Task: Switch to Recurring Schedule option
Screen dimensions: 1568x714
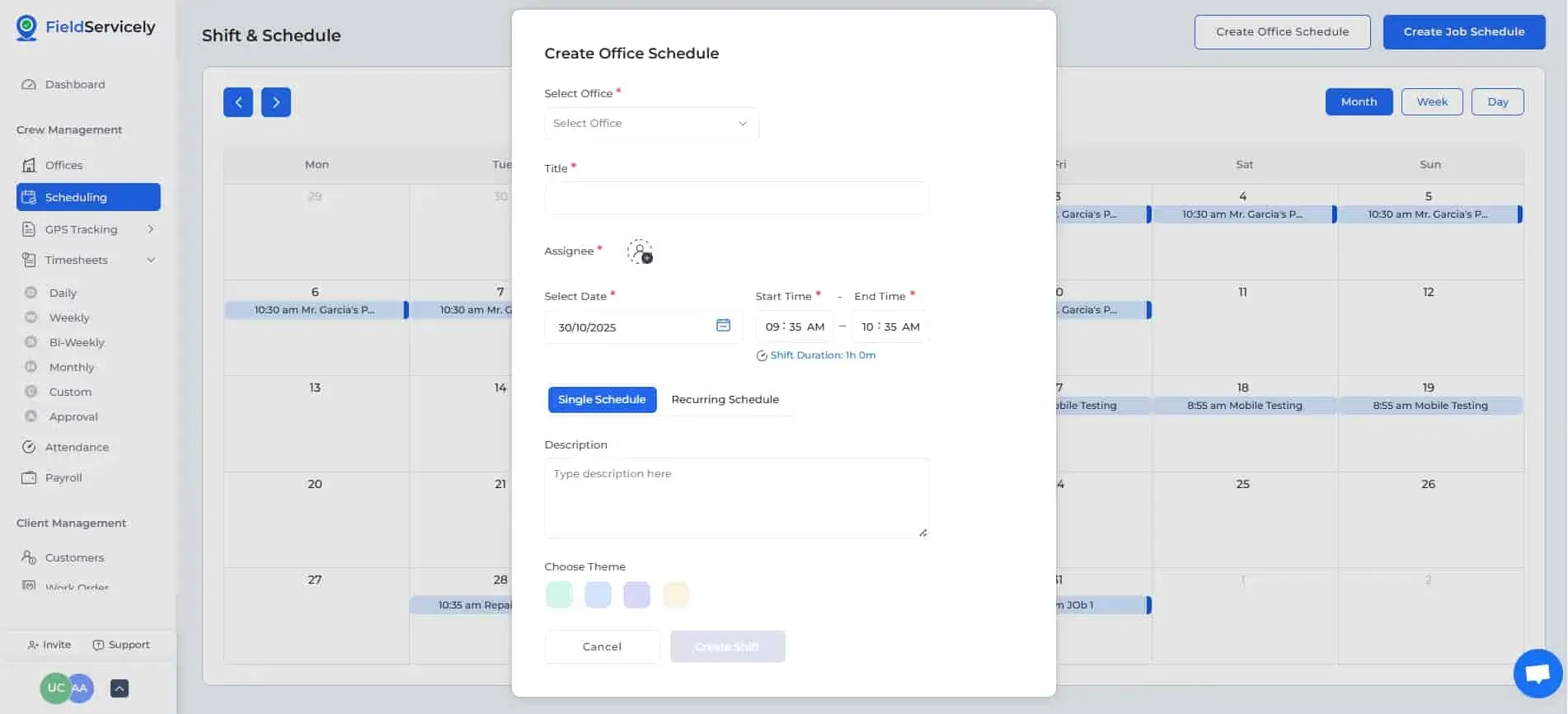Action: point(725,400)
